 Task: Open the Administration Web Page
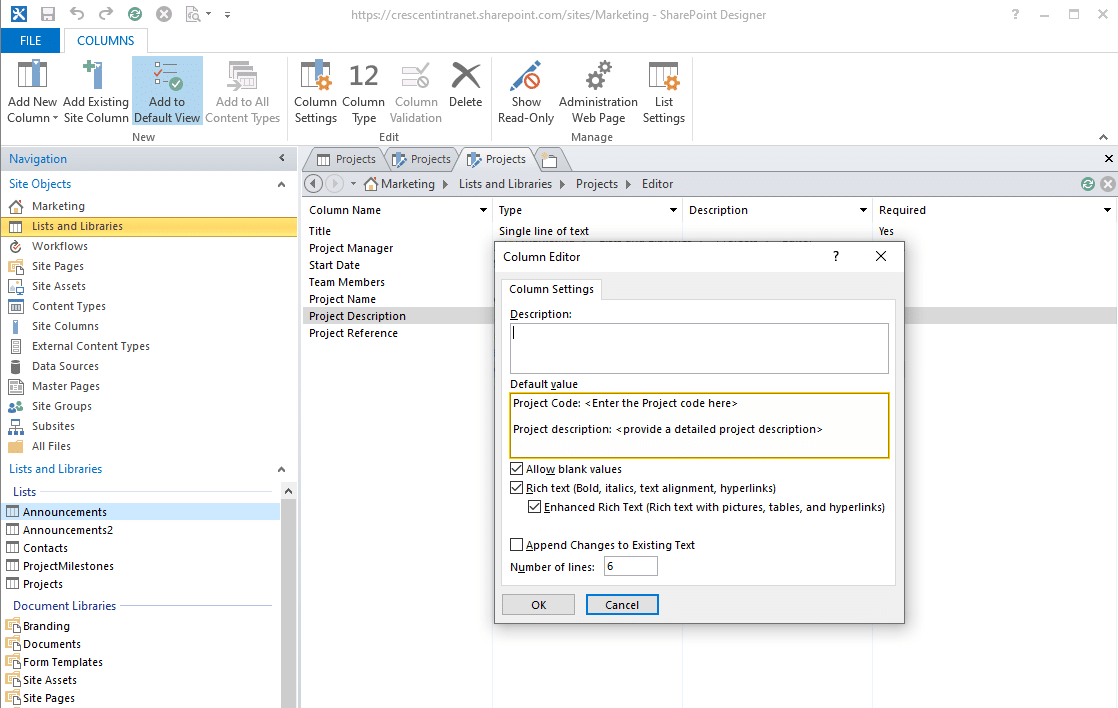coord(597,89)
